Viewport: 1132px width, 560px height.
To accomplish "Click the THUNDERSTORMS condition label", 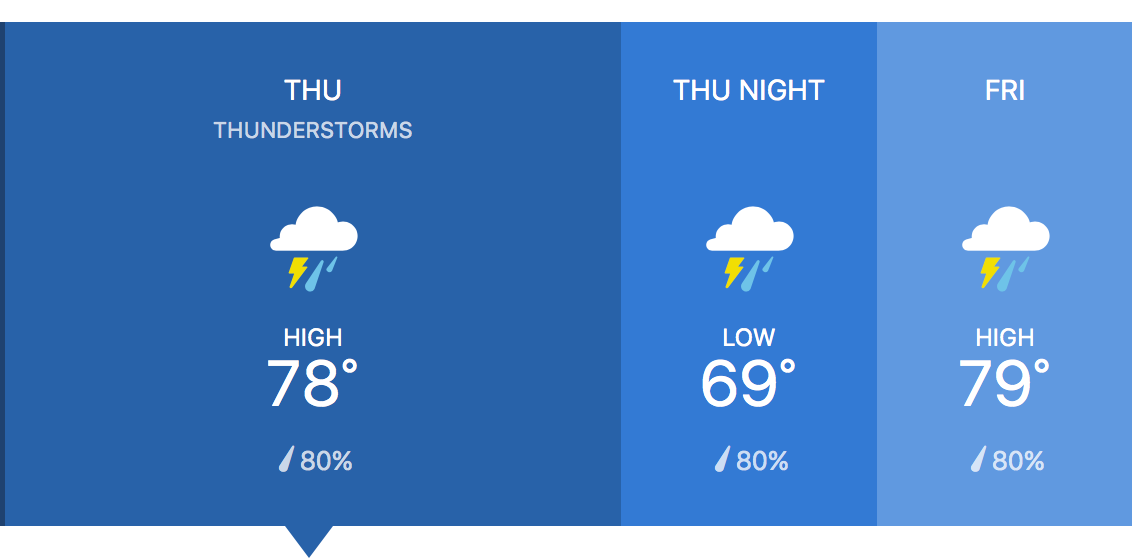I will point(313,130).
